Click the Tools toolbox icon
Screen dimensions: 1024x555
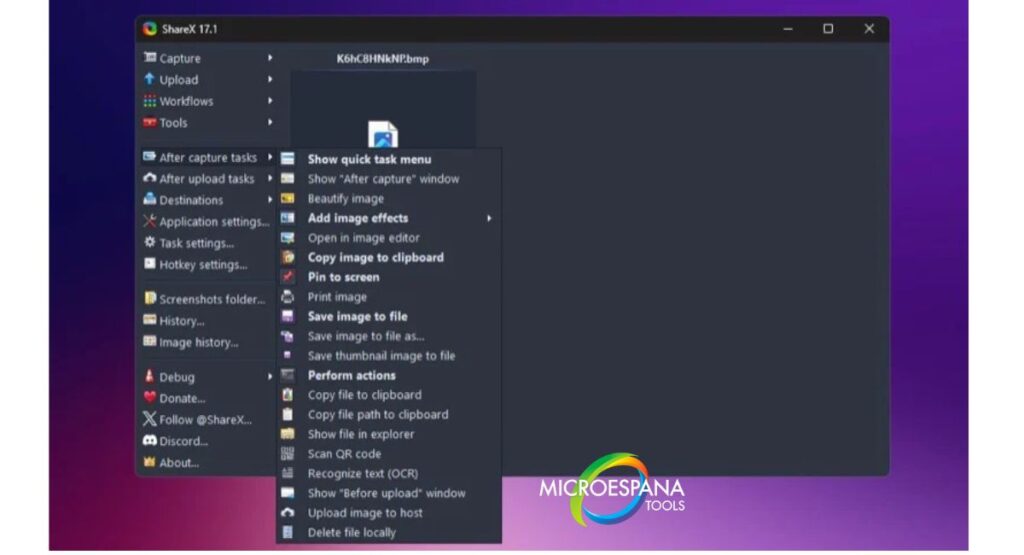coord(150,122)
